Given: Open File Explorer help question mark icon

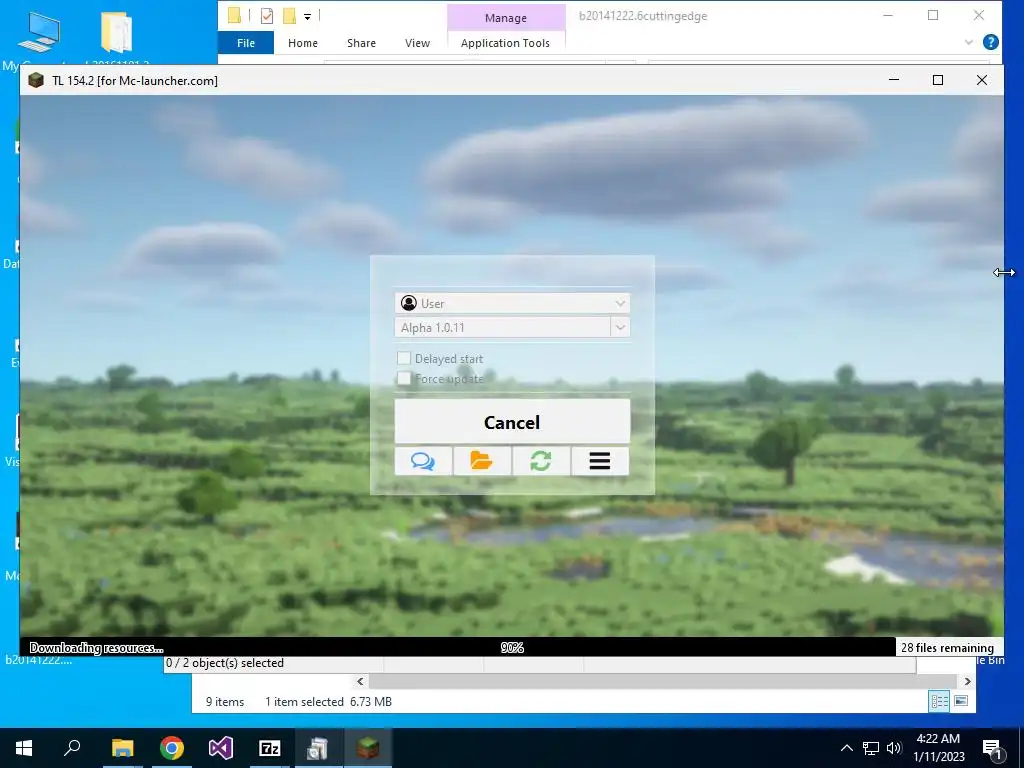Looking at the screenshot, I should 990,42.
